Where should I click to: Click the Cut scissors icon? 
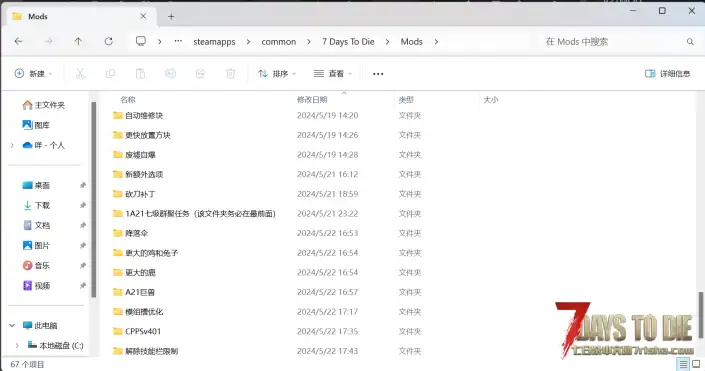pos(80,73)
